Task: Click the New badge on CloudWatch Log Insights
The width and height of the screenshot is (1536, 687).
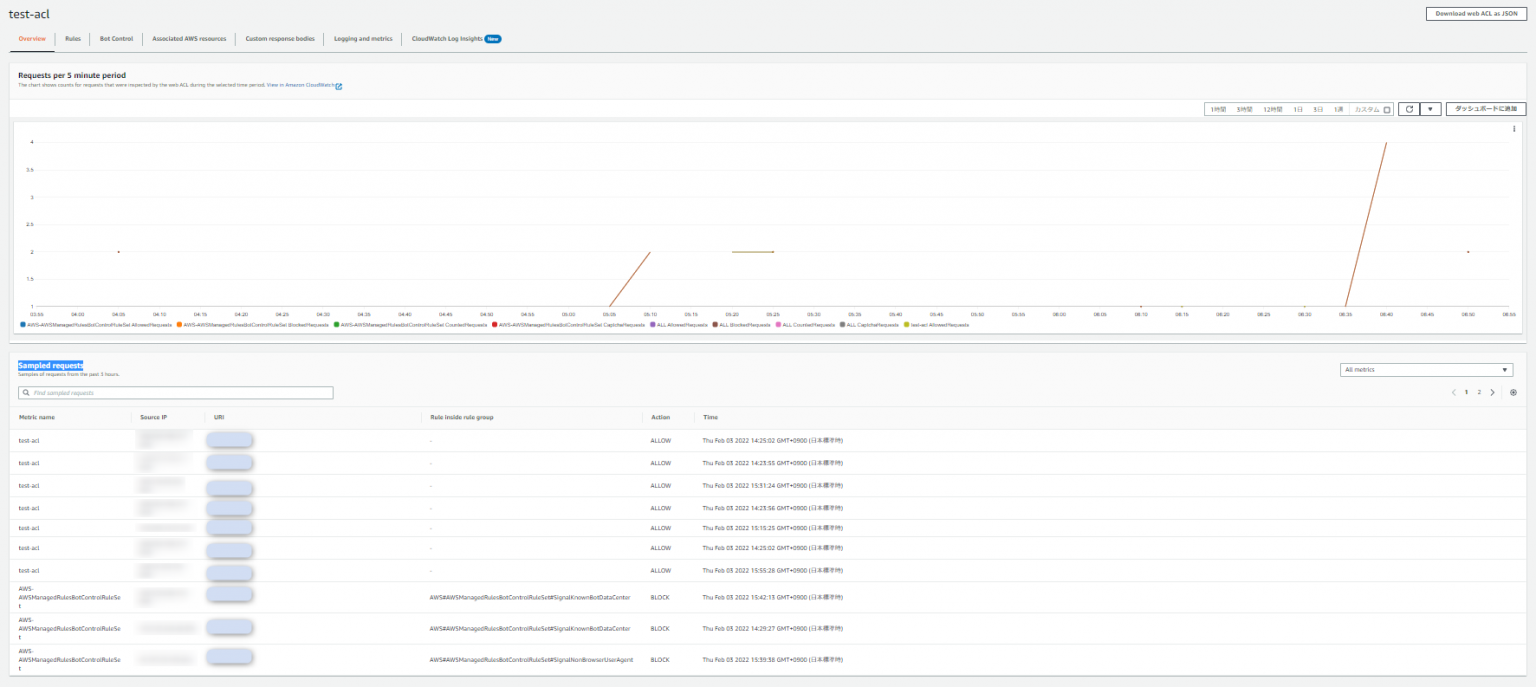Action: [x=490, y=38]
